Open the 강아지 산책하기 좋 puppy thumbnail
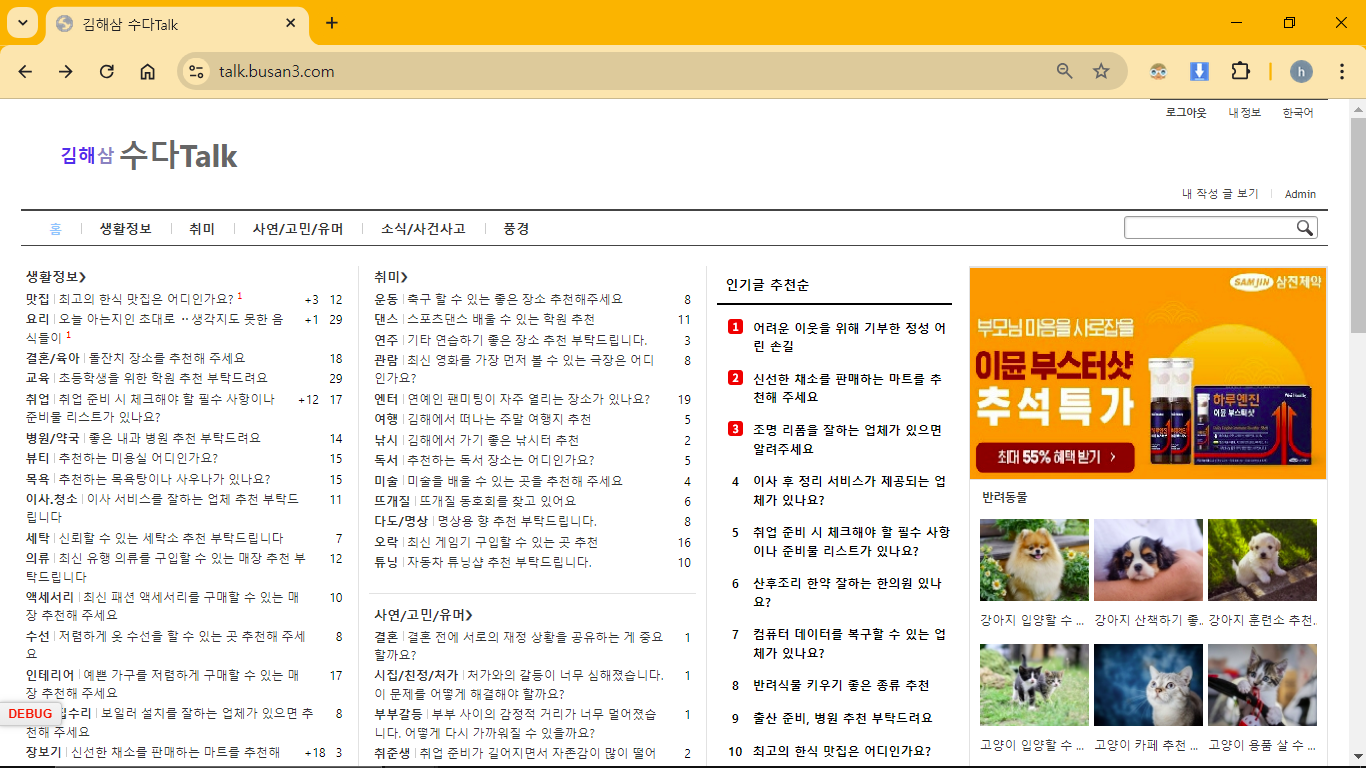The image size is (1366, 768). [x=1148, y=560]
